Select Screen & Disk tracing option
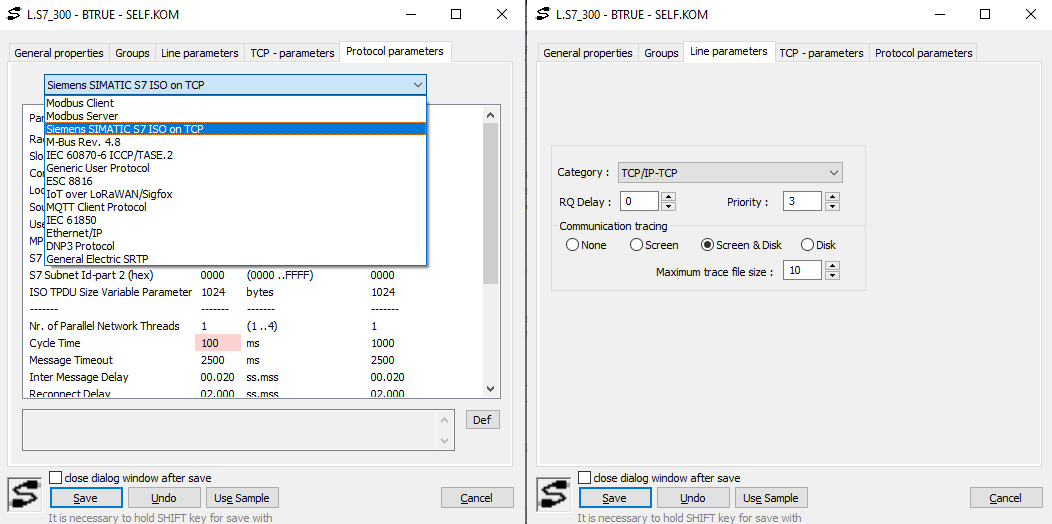The width and height of the screenshot is (1052, 524). click(x=706, y=245)
